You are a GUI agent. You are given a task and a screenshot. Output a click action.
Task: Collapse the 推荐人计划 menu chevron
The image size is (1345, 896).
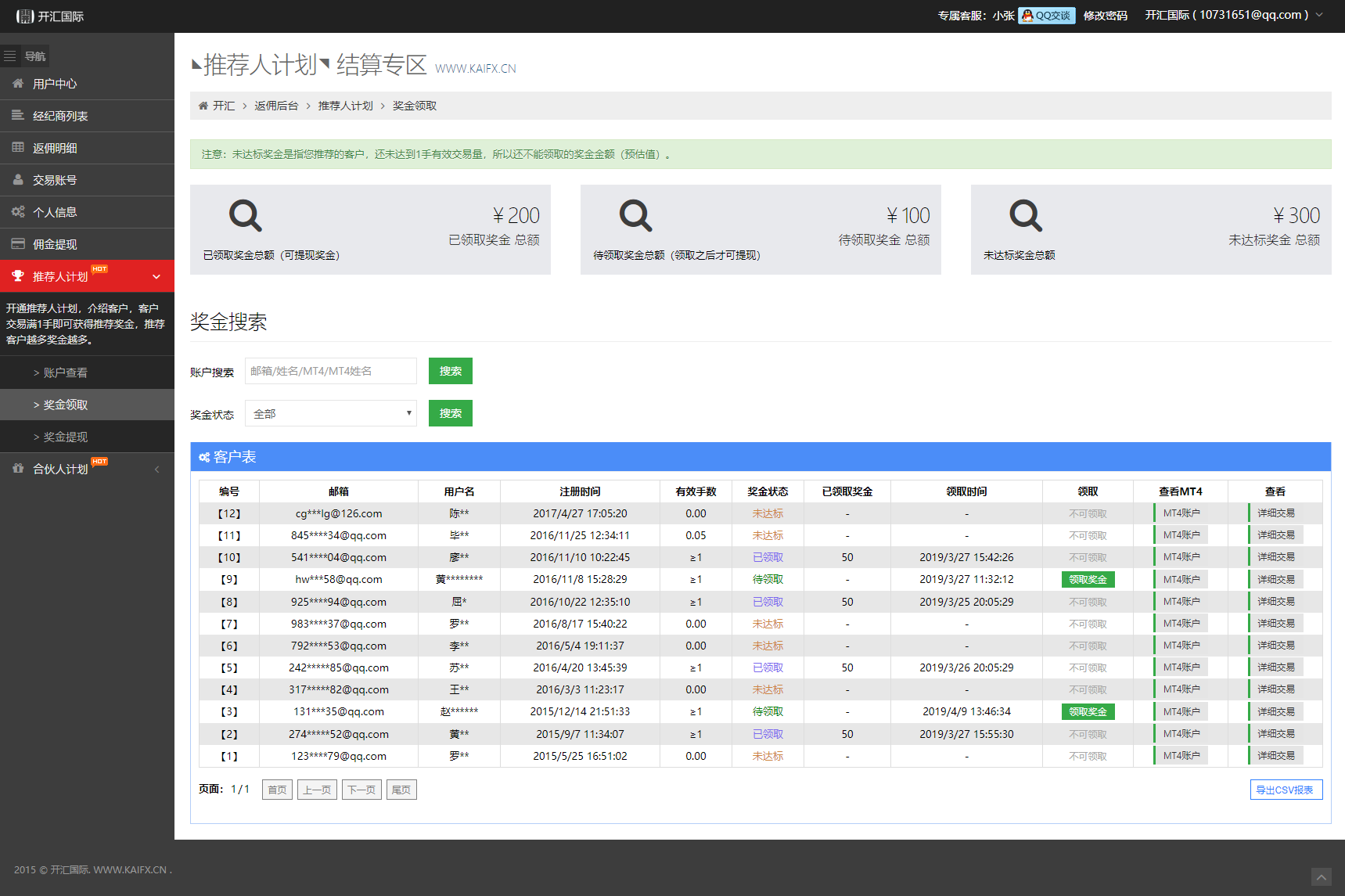156,276
